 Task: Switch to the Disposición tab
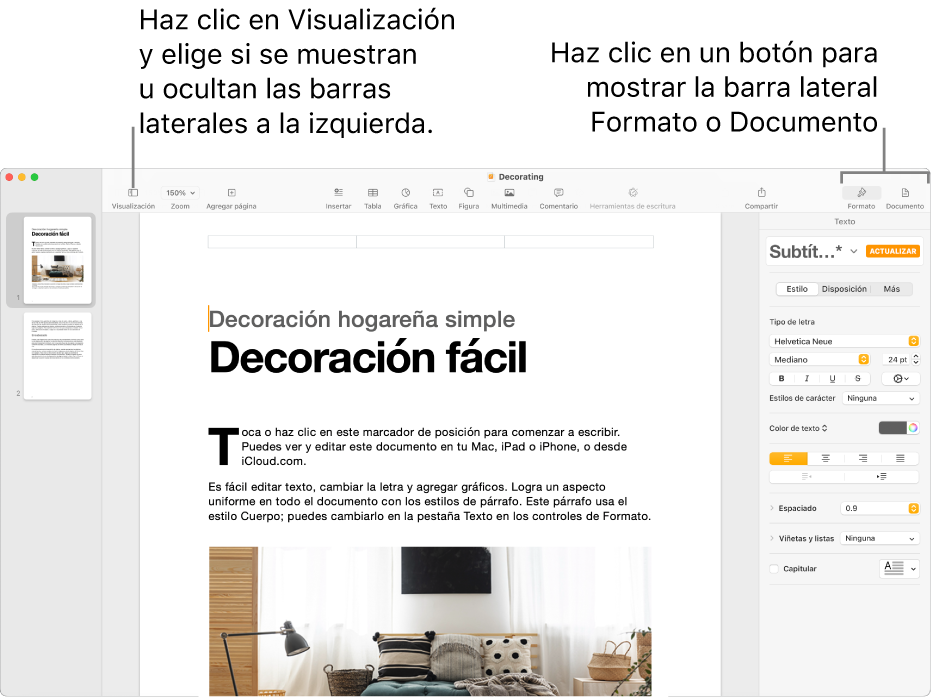[x=845, y=288]
